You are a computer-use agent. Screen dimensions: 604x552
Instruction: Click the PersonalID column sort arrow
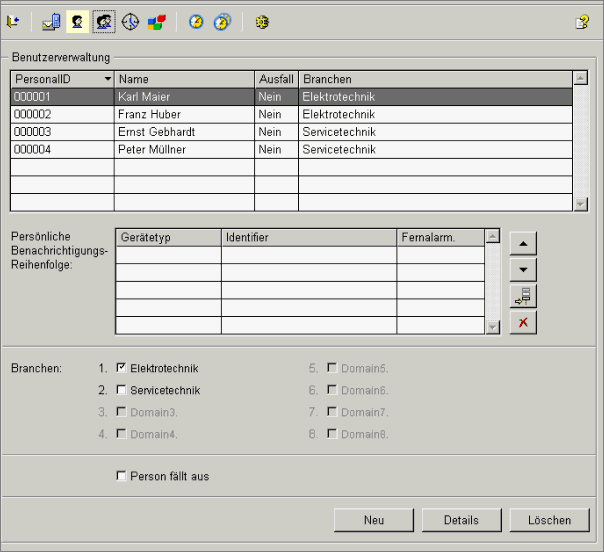[x=106, y=79]
